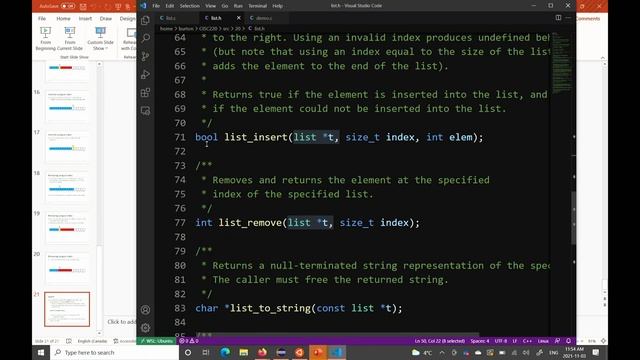This screenshot has height=360, width=640.
Task: Select slide 19 thumbnail in PowerPoint
Action: (67, 227)
